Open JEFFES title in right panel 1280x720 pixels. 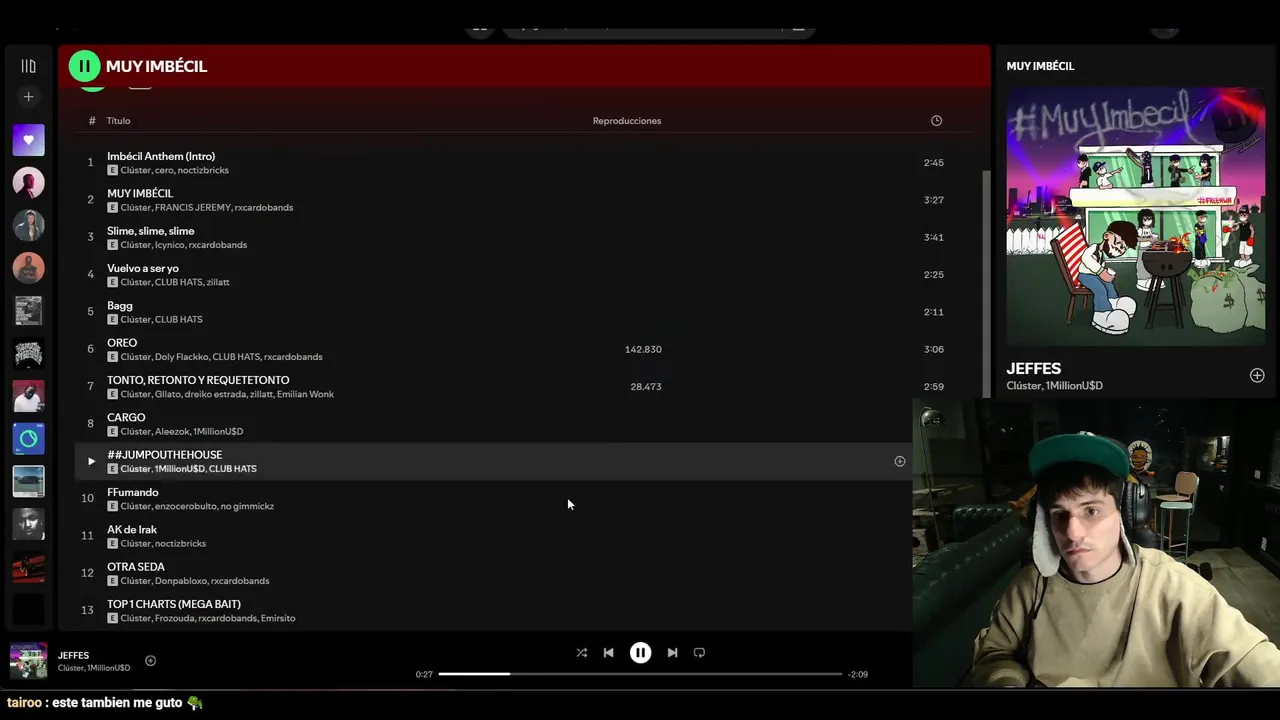(x=1034, y=369)
